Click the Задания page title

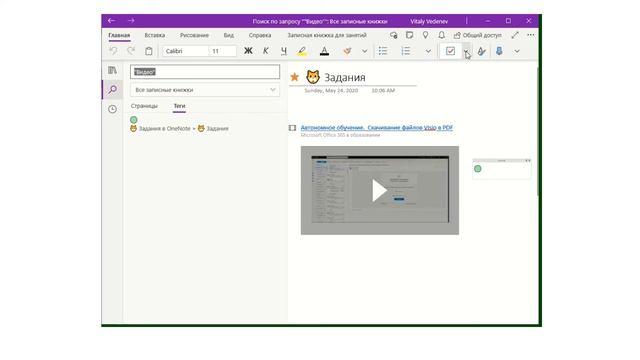(x=344, y=77)
